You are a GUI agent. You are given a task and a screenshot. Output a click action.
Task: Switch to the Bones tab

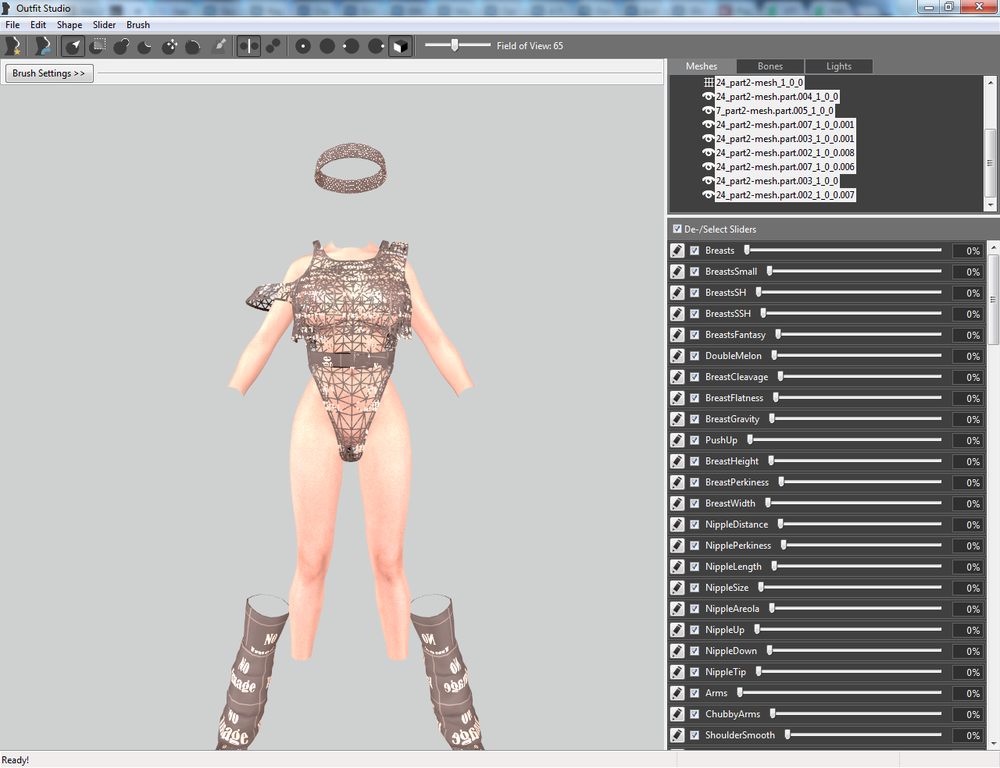point(770,66)
